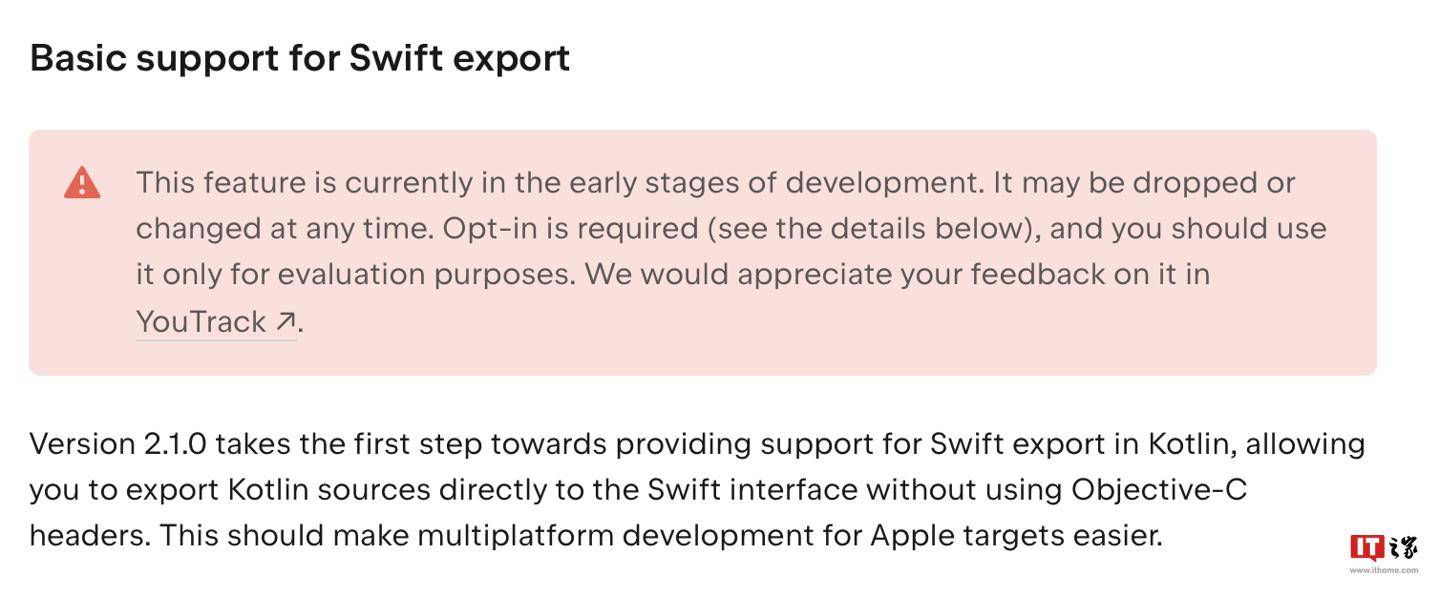Click the word 'feedback' in the warning
Image resolution: width=1440 pixels, height=595 pixels.
pos(1037,274)
